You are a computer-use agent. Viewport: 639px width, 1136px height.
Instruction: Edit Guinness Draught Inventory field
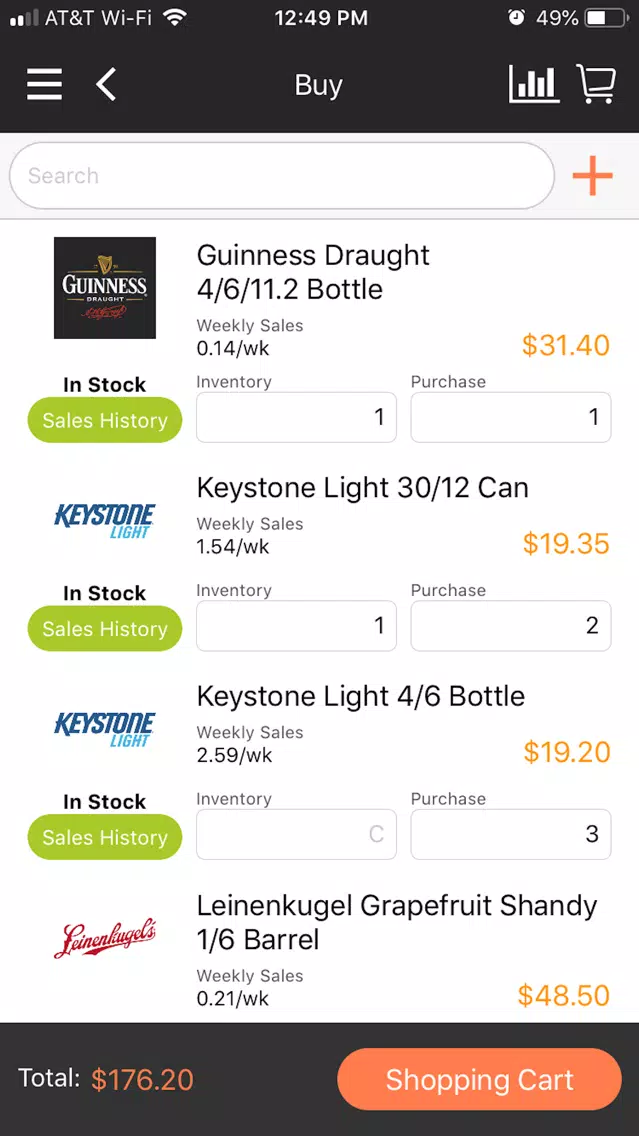tap(296, 417)
